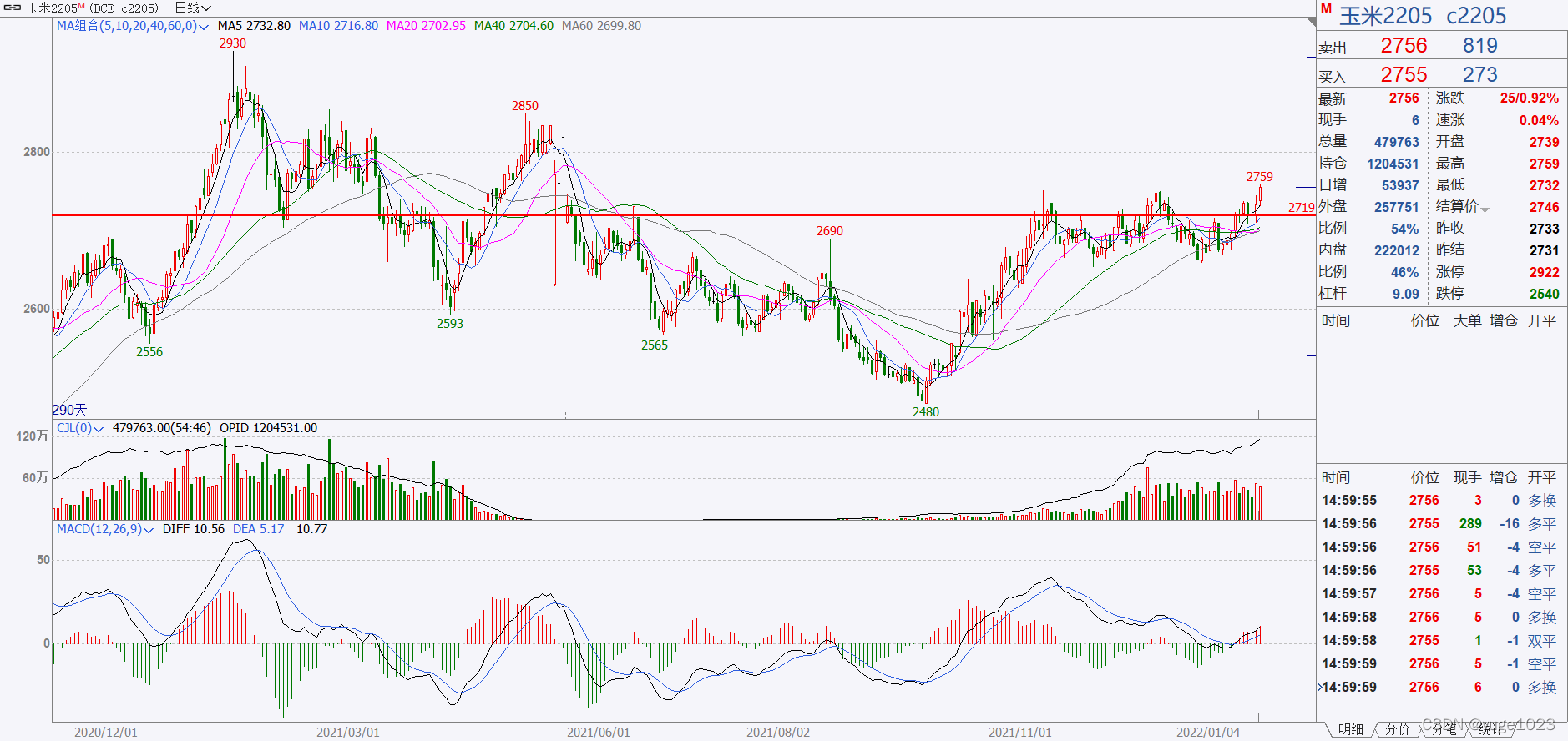Click the 2021/06/01 date axis label
Viewport: 1568px width, 741px height.
pos(598,733)
